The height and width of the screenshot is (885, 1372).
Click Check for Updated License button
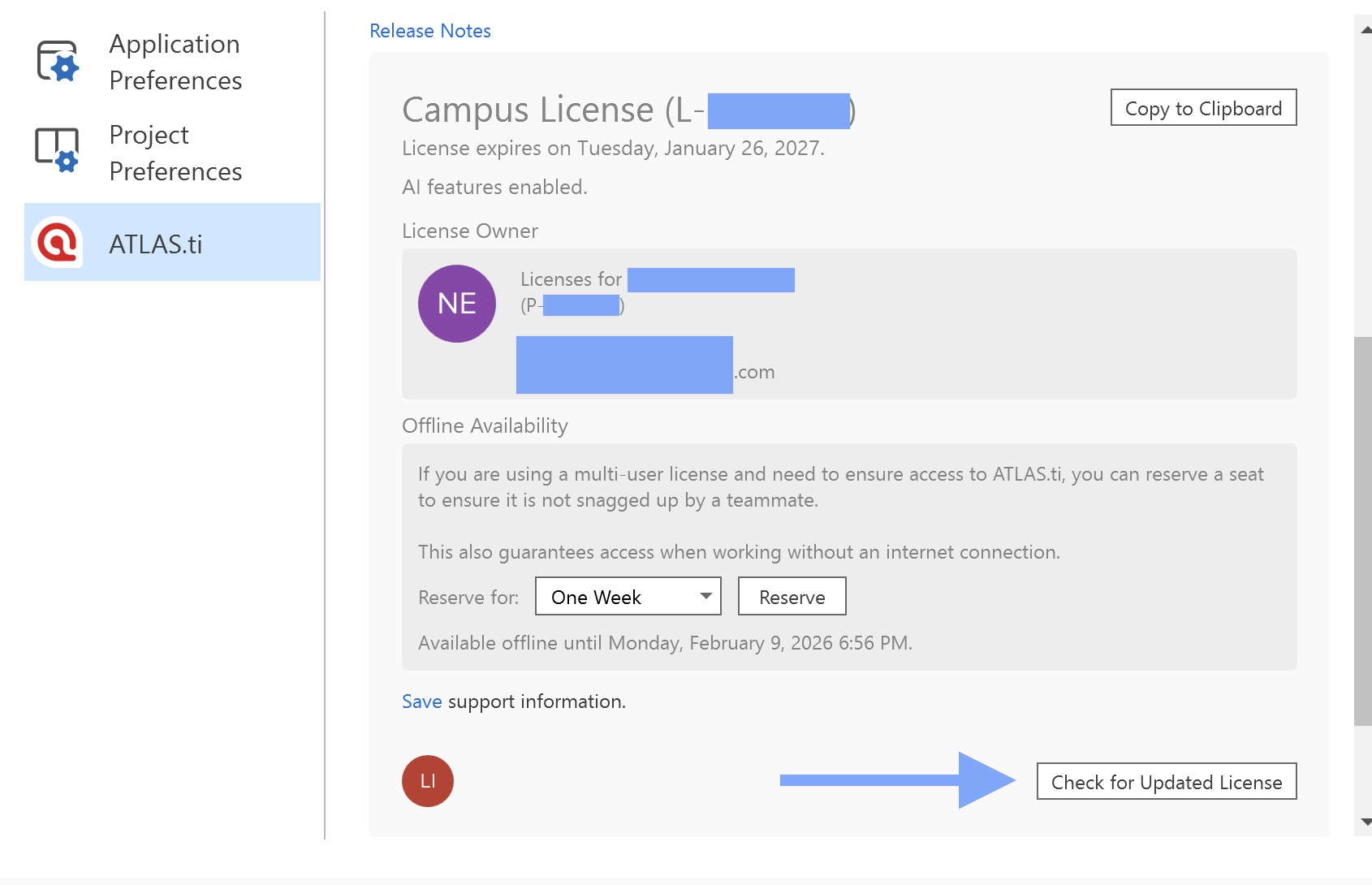coord(1167,781)
